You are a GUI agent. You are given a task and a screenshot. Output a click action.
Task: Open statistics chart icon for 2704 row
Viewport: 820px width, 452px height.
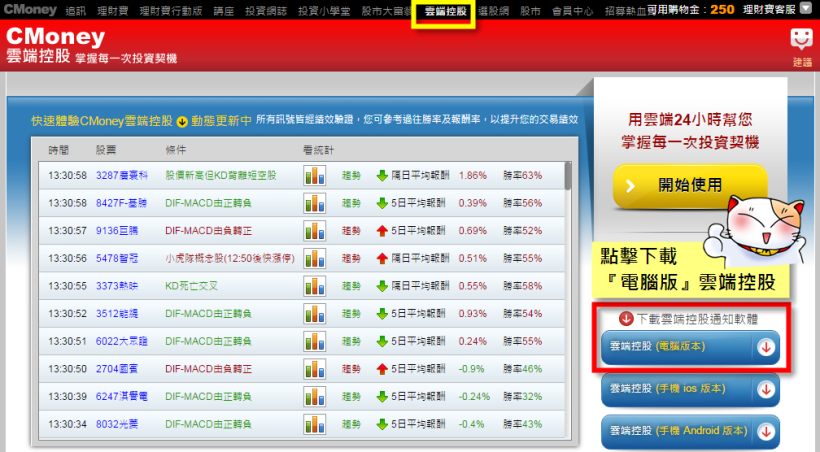click(x=314, y=369)
